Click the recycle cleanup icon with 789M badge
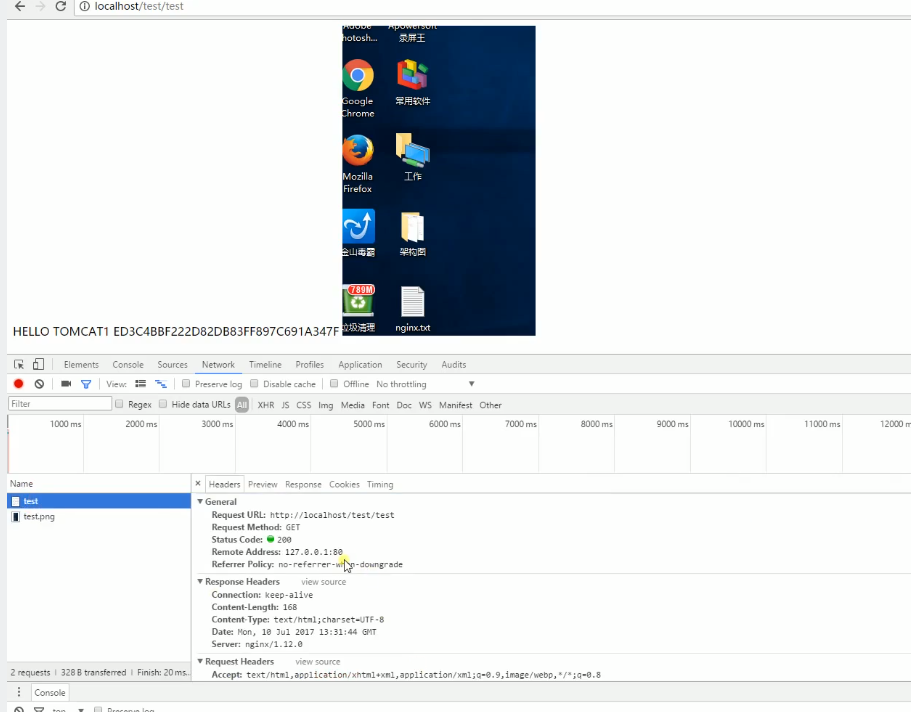Screen dimensions: 911x712 (x=358, y=301)
